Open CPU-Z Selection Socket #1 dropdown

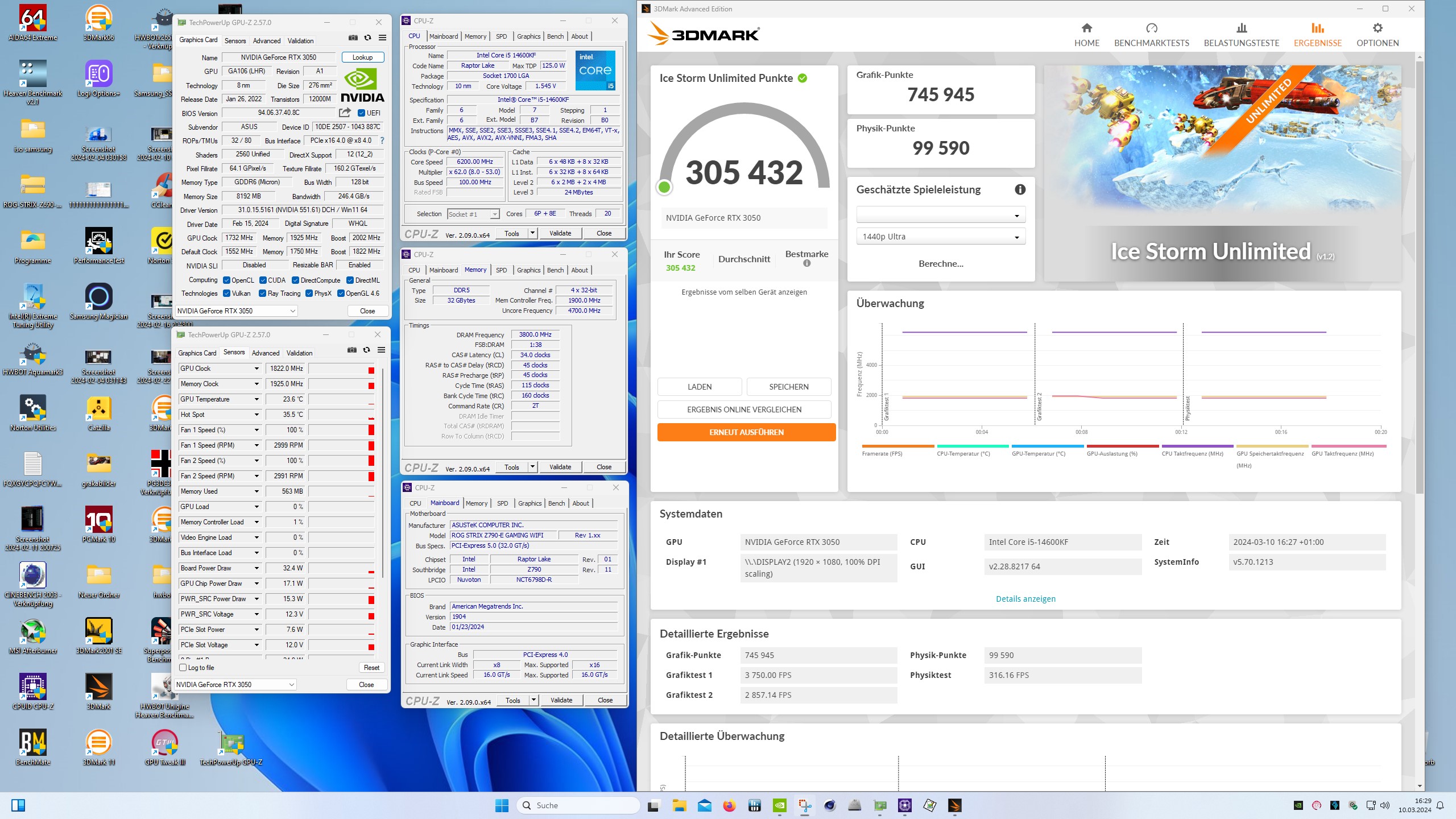pyautogui.click(x=473, y=214)
